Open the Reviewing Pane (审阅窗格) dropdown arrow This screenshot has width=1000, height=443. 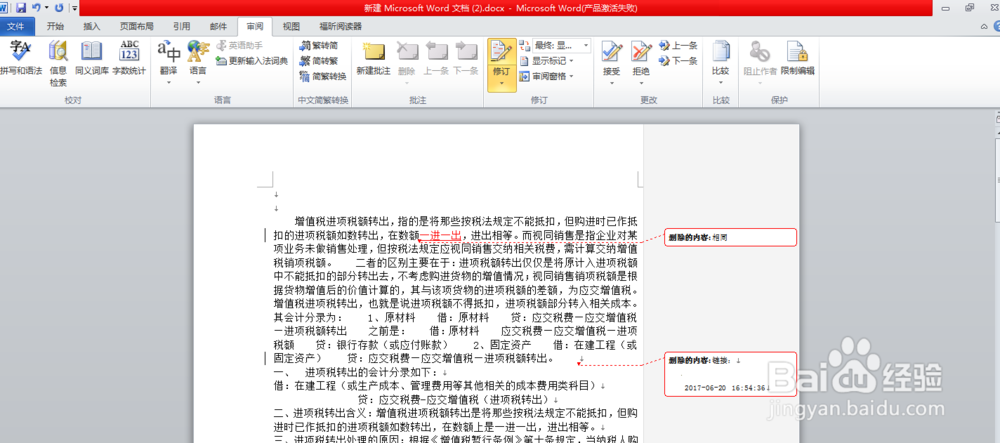[x=571, y=76]
